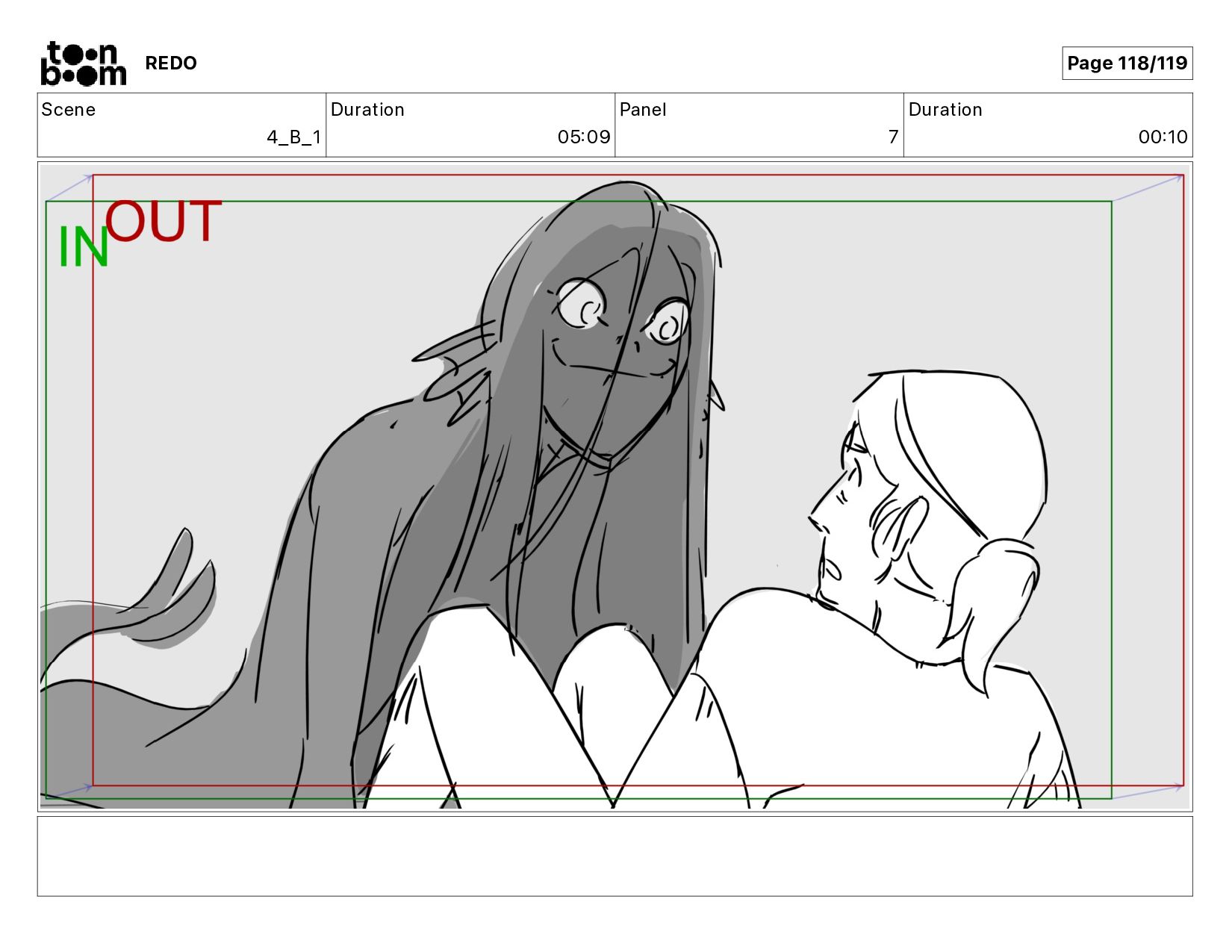
Task: Click the green IN camera label
Action: point(84,247)
